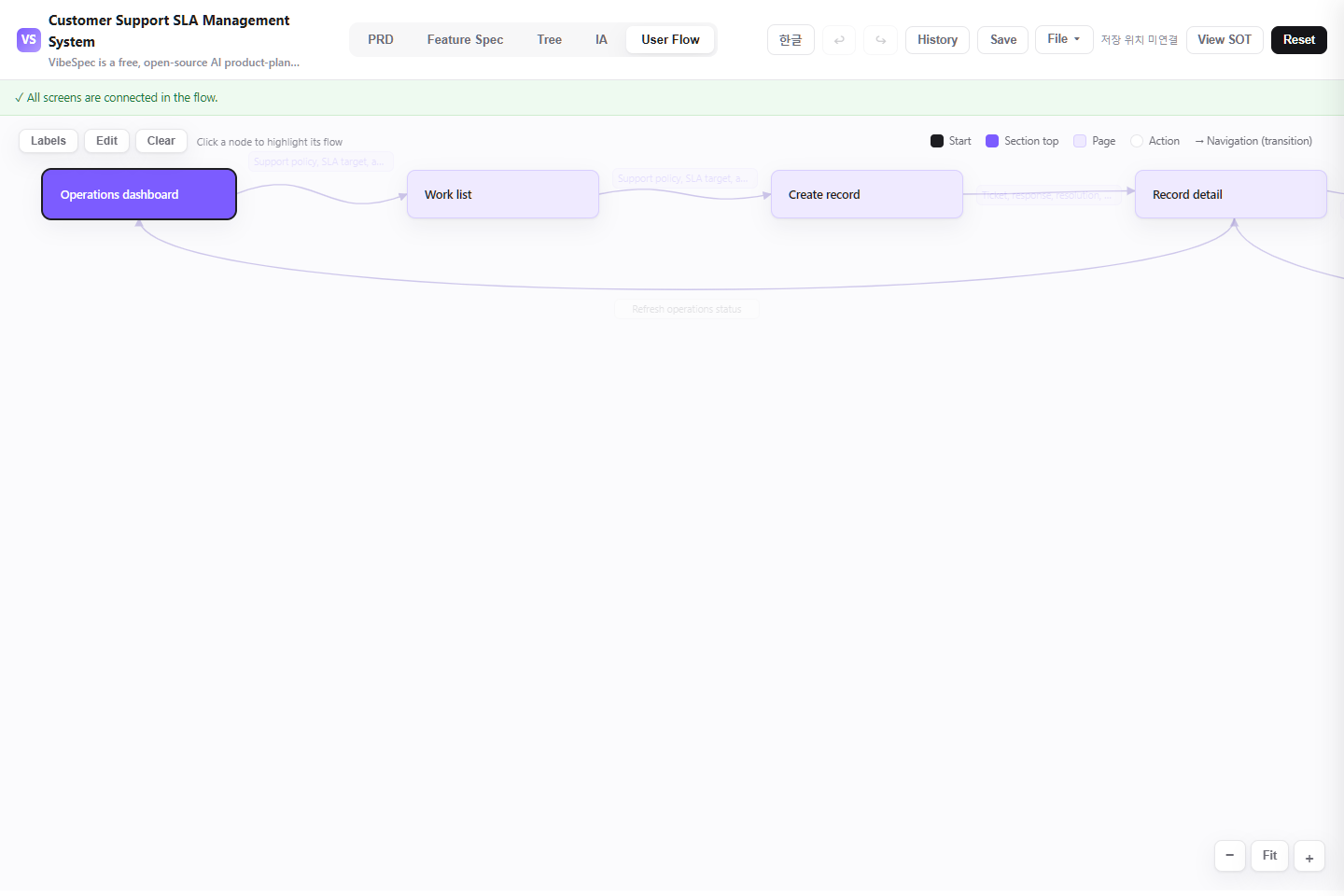Switch to the IA tab
This screenshot has width=1344, height=896.
coord(601,40)
